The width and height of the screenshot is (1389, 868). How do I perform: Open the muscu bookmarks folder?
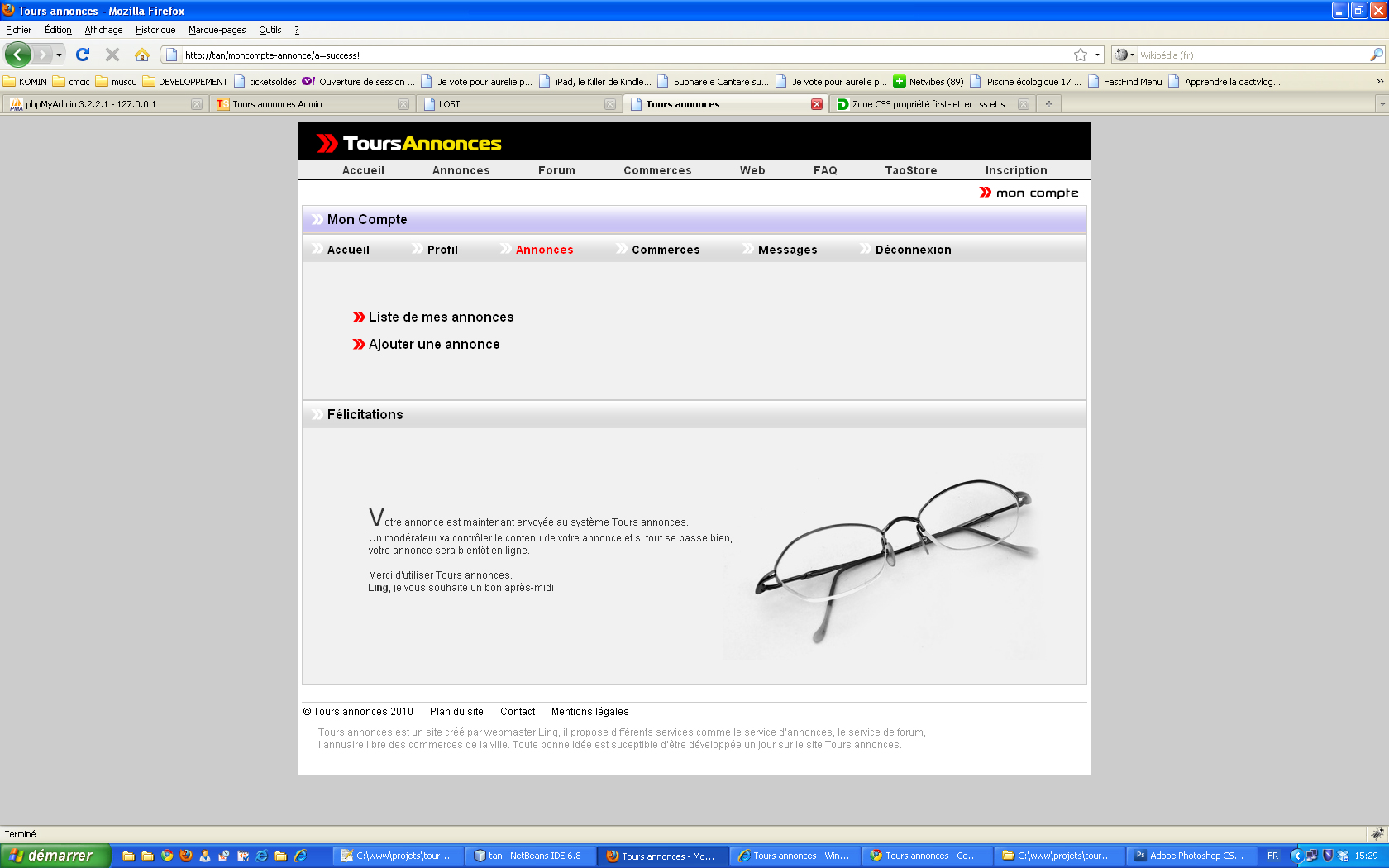pos(117,82)
